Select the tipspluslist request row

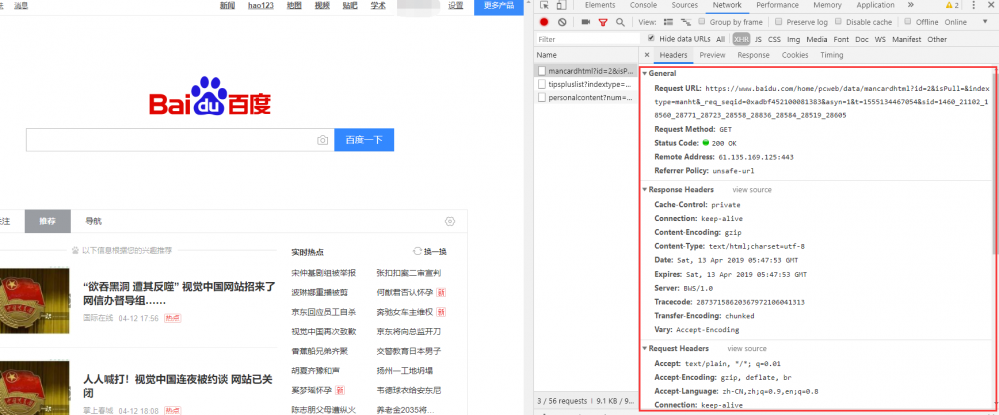(586, 84)
